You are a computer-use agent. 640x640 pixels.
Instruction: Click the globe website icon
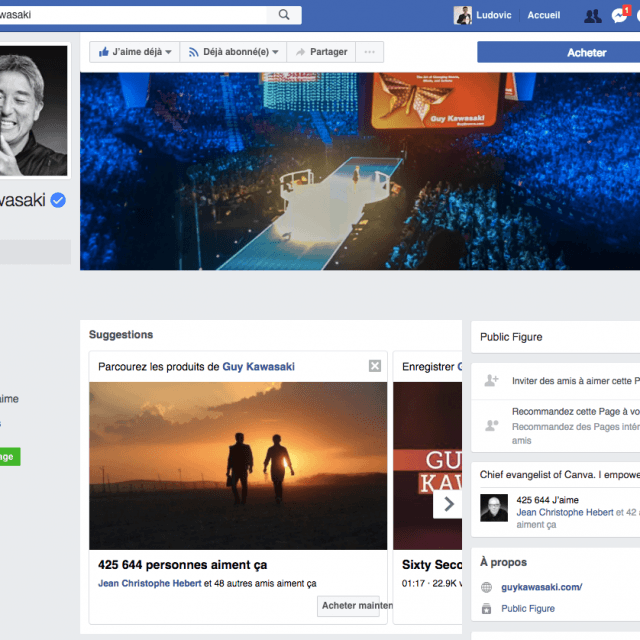pos(486,587)
